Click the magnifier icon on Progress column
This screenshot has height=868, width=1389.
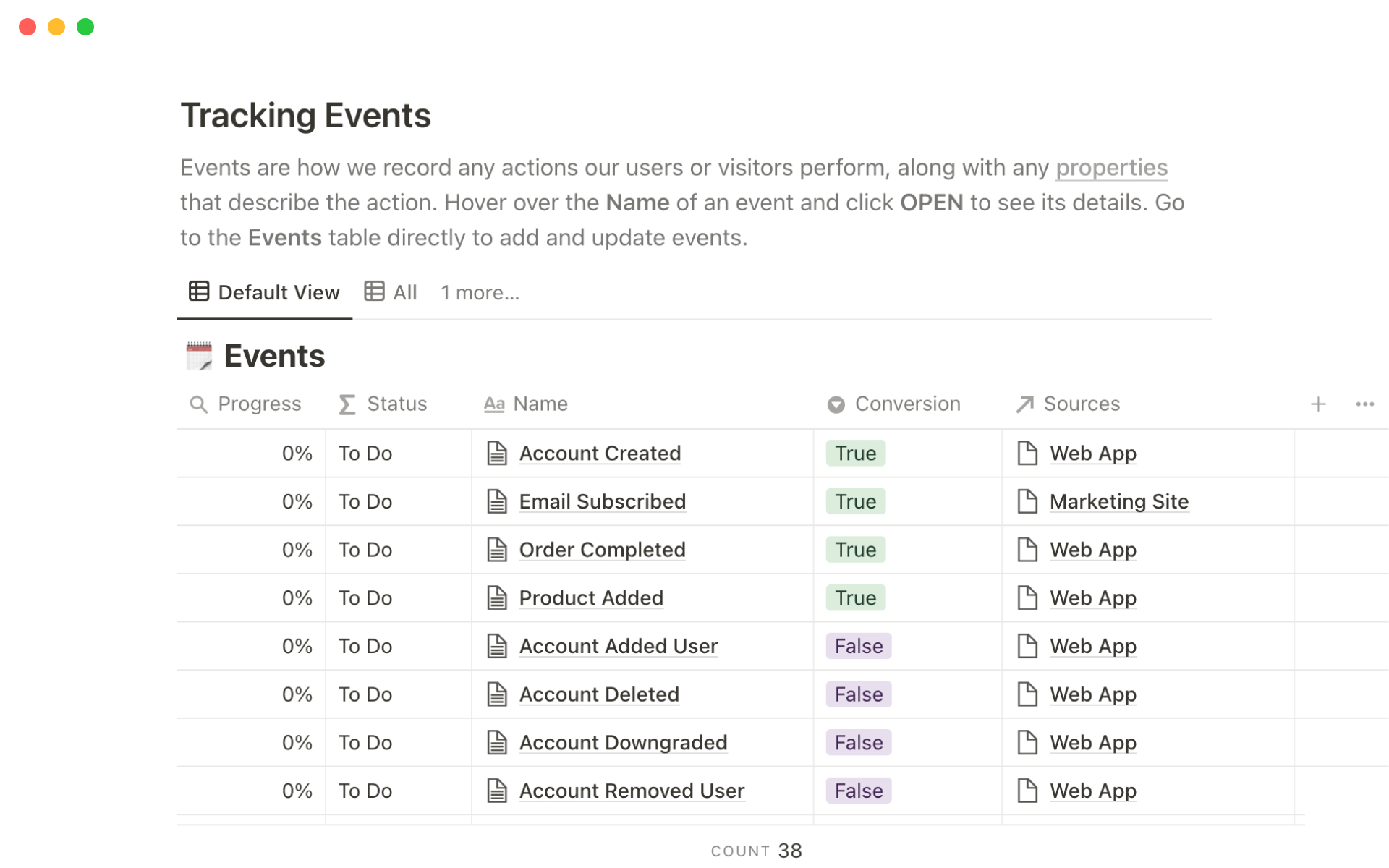[198, 404]
